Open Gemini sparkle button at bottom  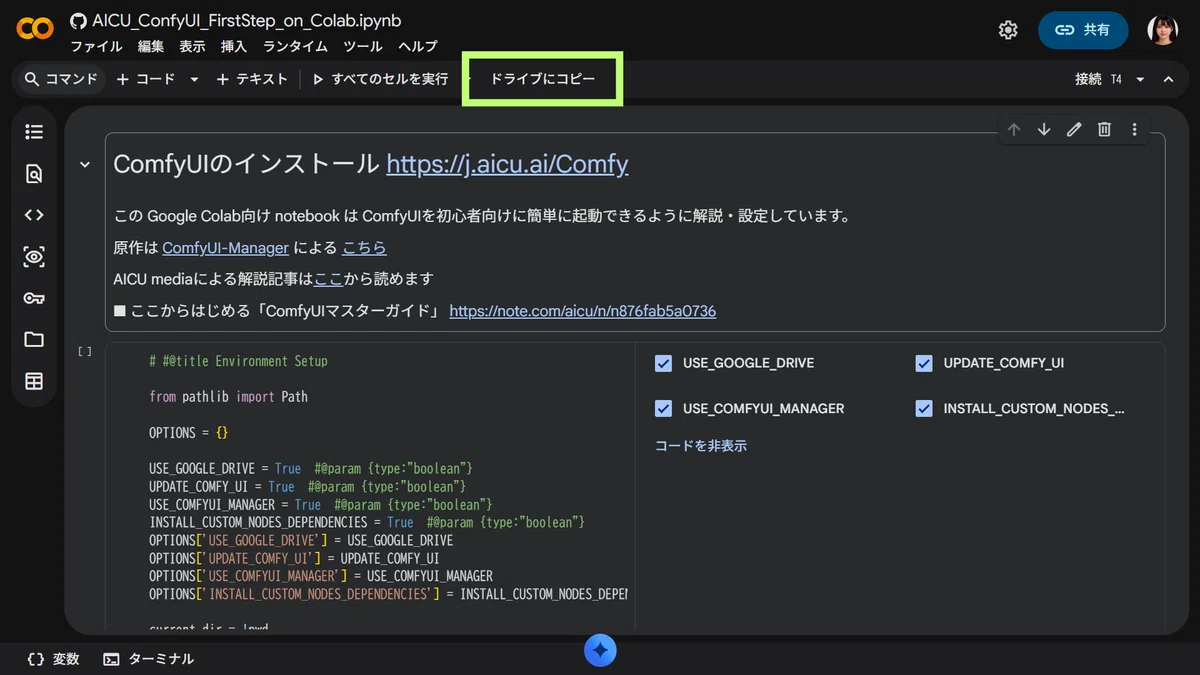pos(600,651)
